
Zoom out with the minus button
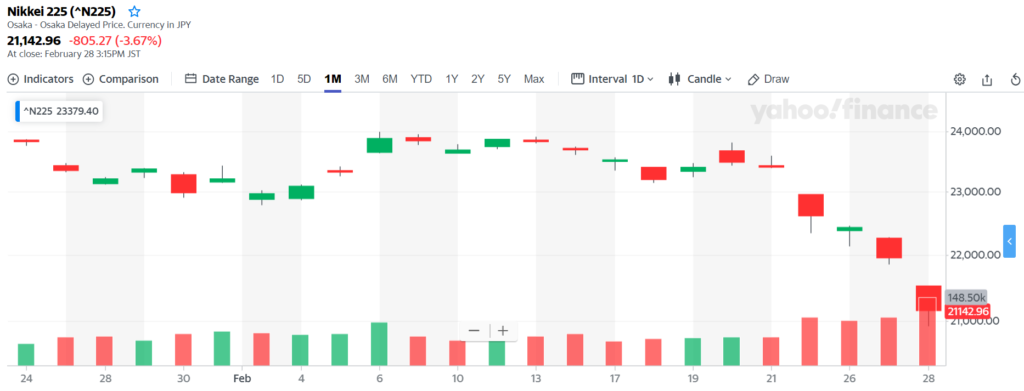click(x=474, y=331)
